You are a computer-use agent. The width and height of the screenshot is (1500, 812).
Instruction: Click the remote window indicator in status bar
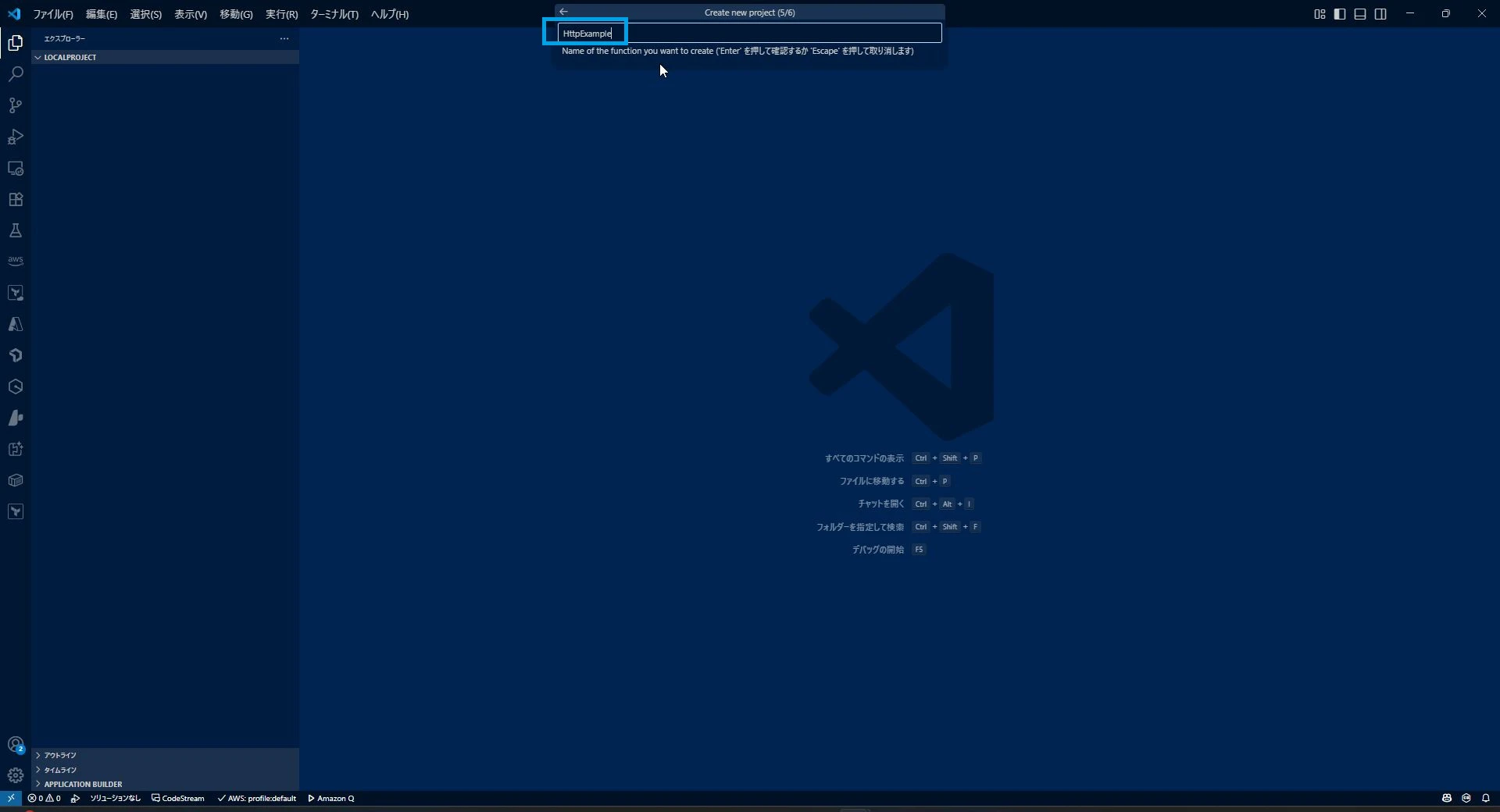point(11,798)
